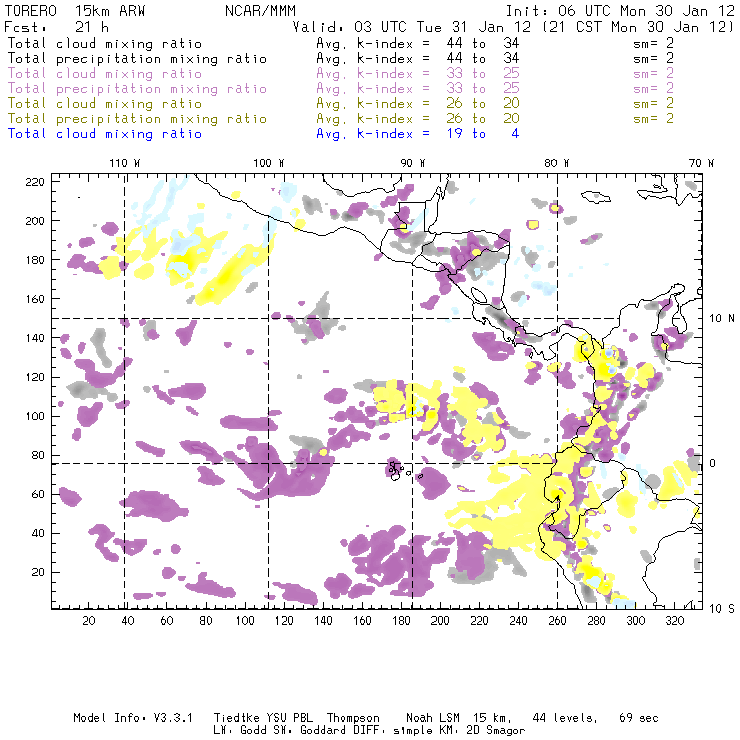Click the "100" tick on the horizontal axis
740x740 pixels.
click(x=245, y=621)
